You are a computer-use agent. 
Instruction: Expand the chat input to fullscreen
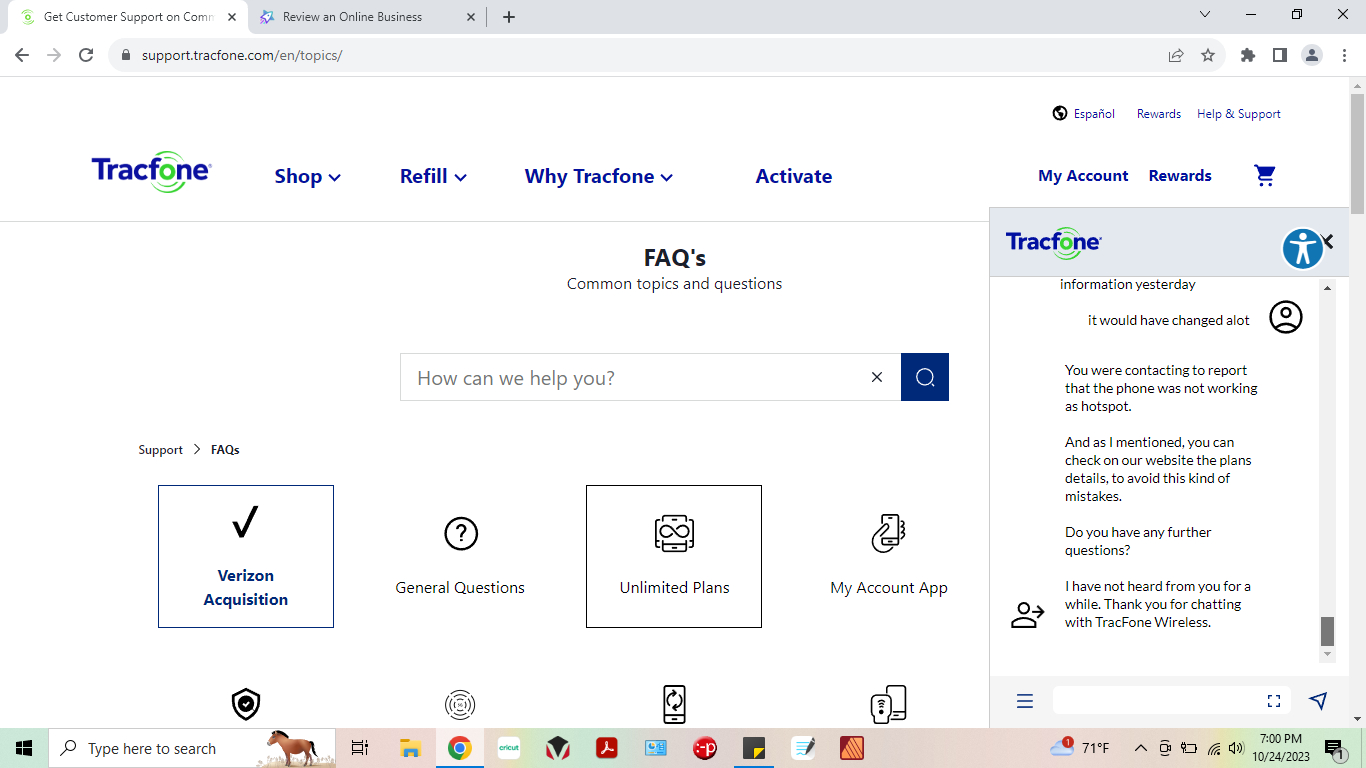tap(1273, 701)
